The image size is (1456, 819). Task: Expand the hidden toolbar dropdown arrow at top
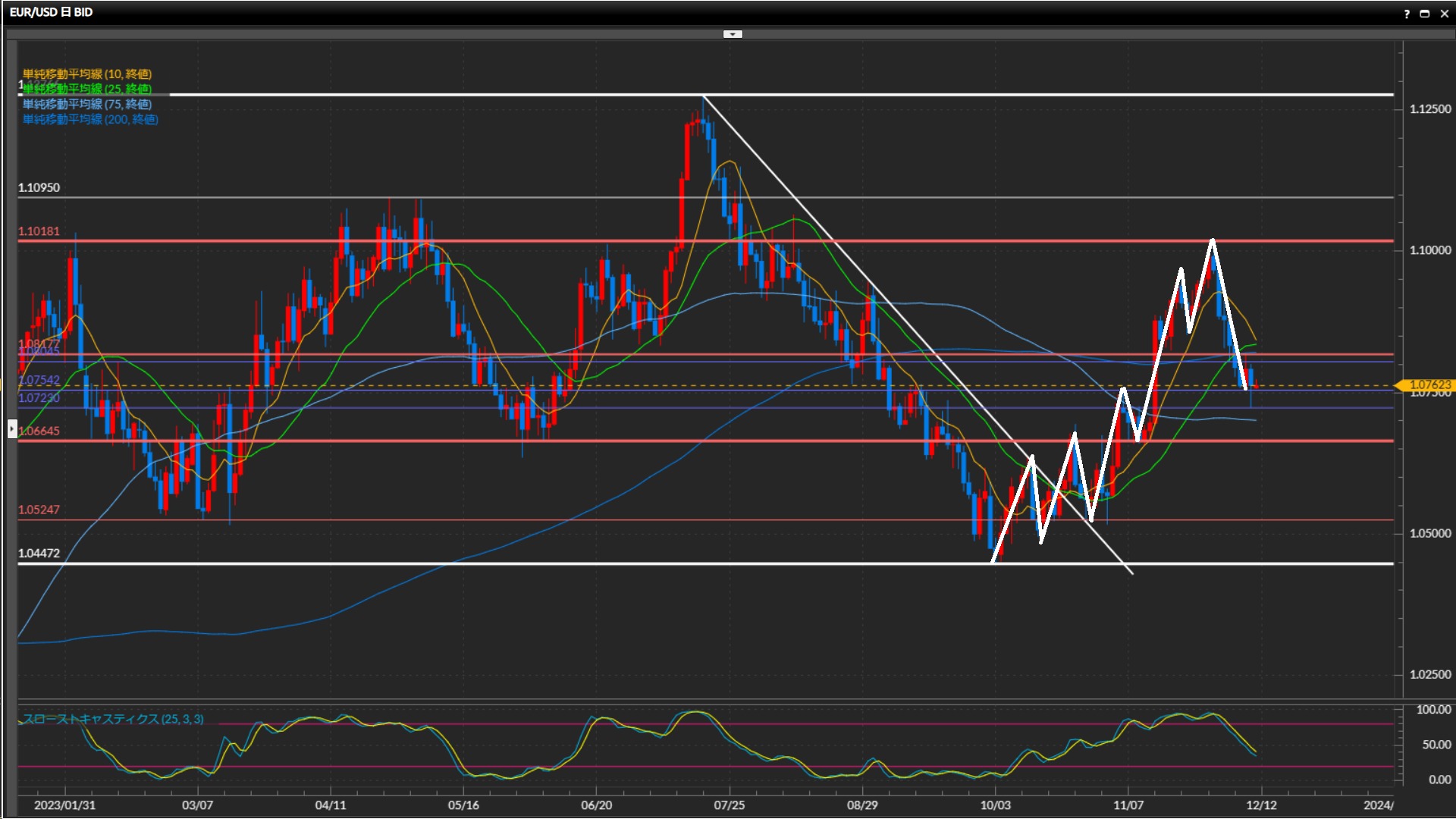(x=733, y=34)
